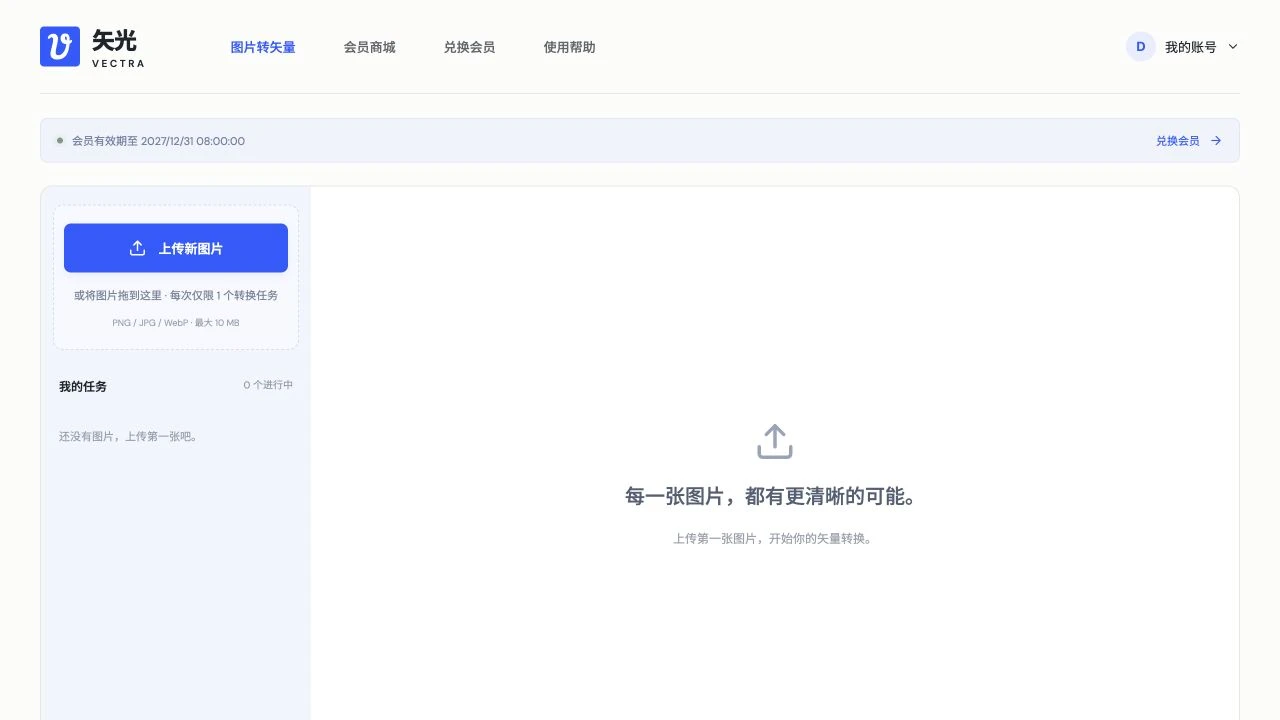The height and width of the screenshot is (720, 1280).
Task: Click the upload arrow icon in 上传新图片
Action: [x=138, y=248]
